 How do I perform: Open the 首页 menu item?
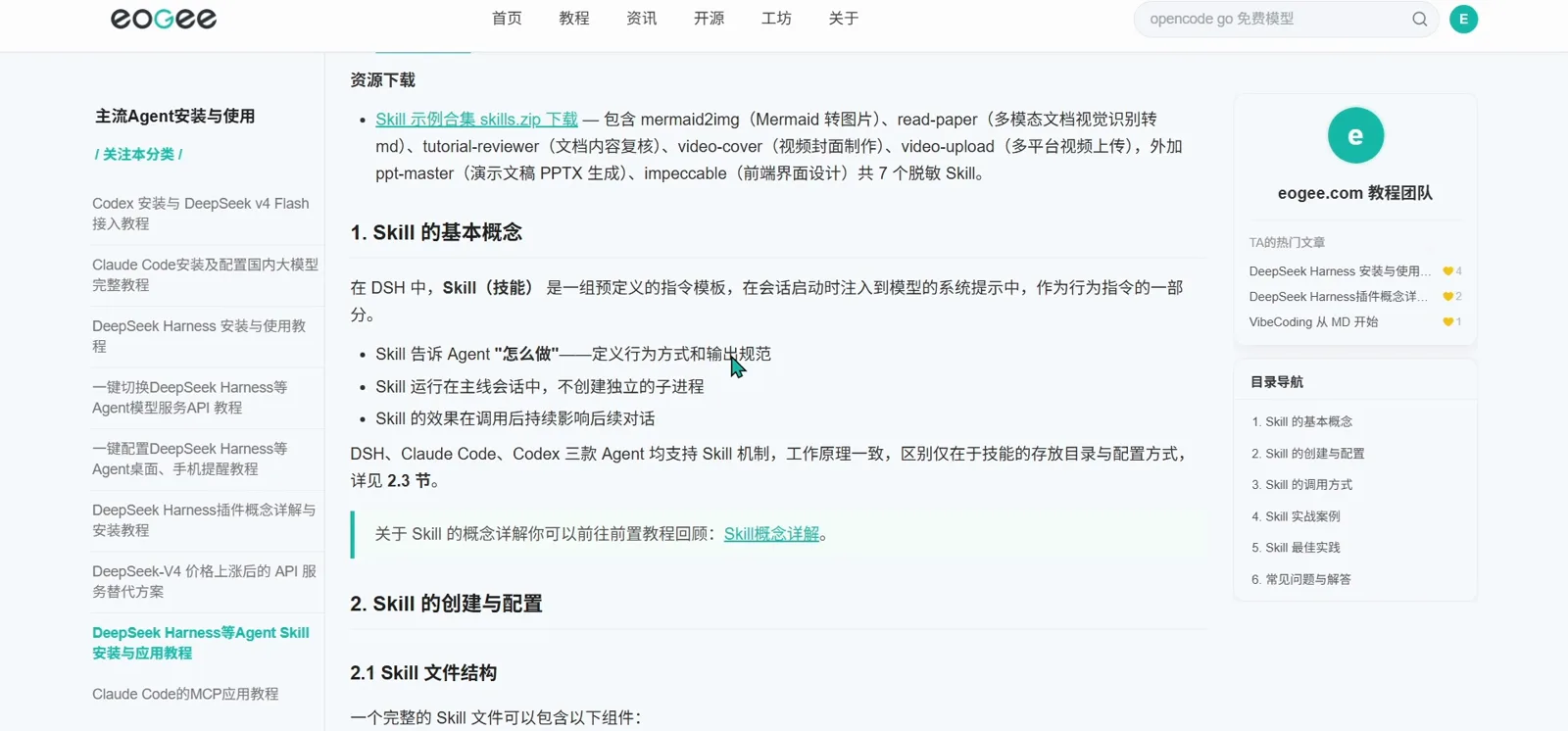click(x=507, y=19)
